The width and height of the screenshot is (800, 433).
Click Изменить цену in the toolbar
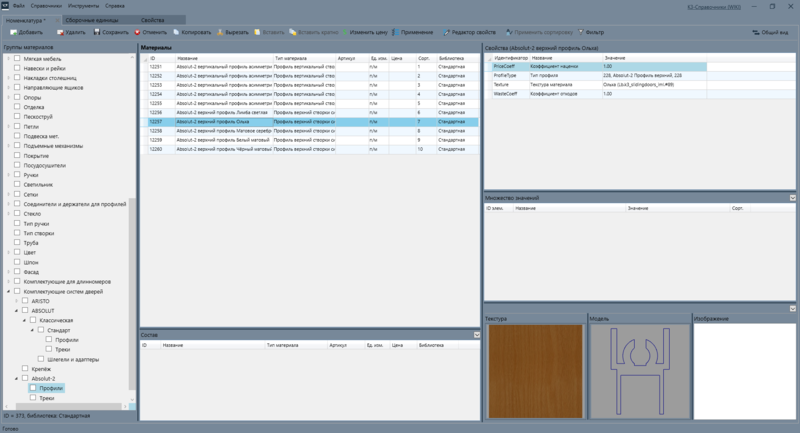pyautogui.click(x=365, y=32)
